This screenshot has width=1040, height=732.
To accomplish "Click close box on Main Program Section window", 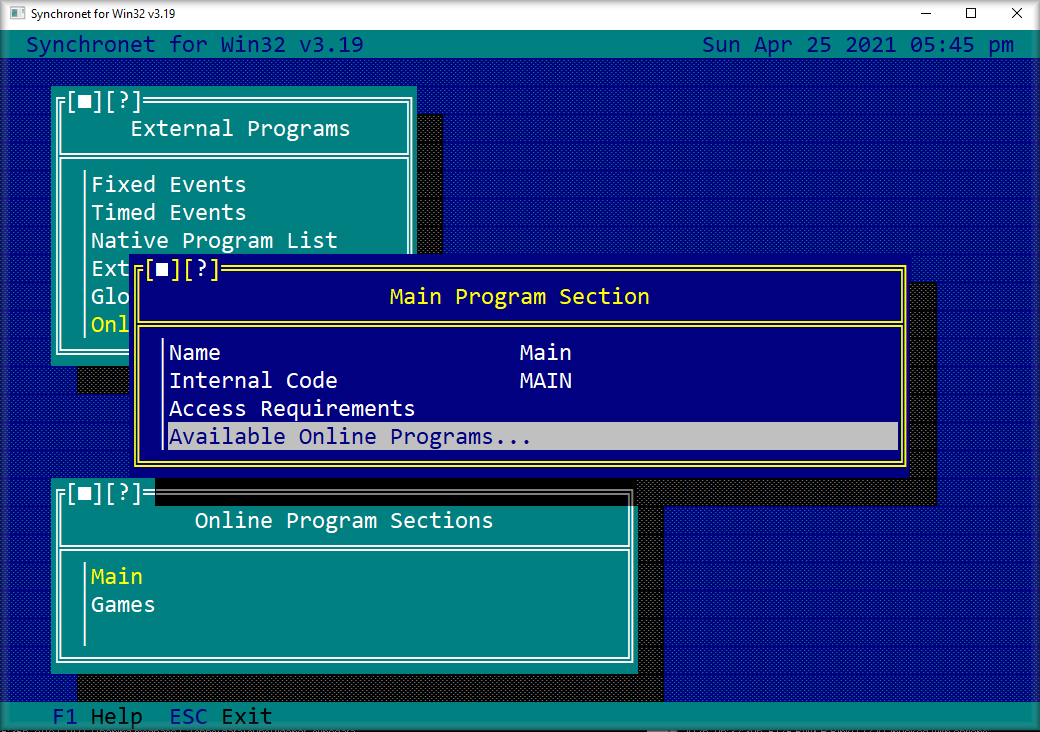I will pyautogui.click(x=162, y=269).
